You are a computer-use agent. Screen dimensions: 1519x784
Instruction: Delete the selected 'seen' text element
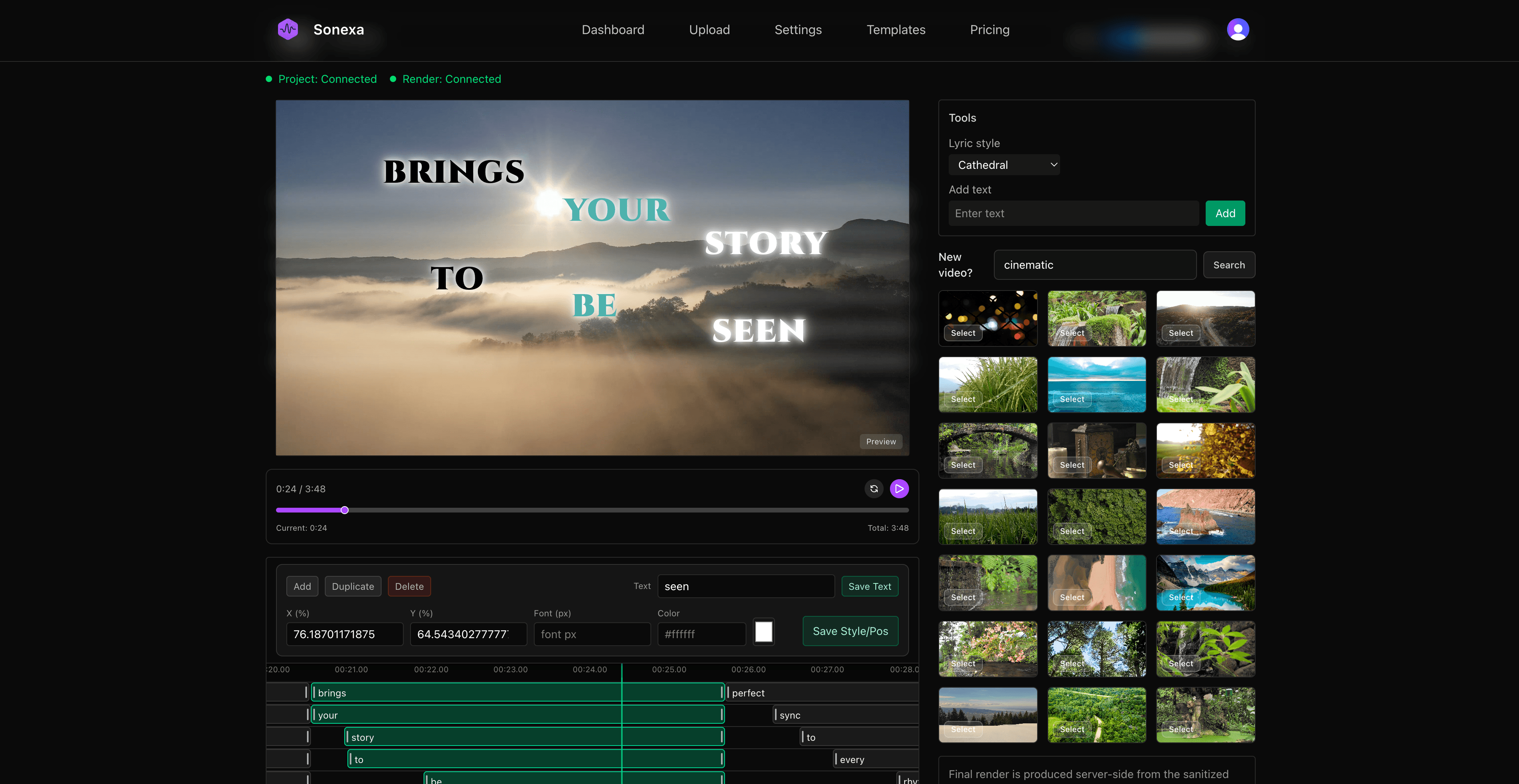pos(409,586)
